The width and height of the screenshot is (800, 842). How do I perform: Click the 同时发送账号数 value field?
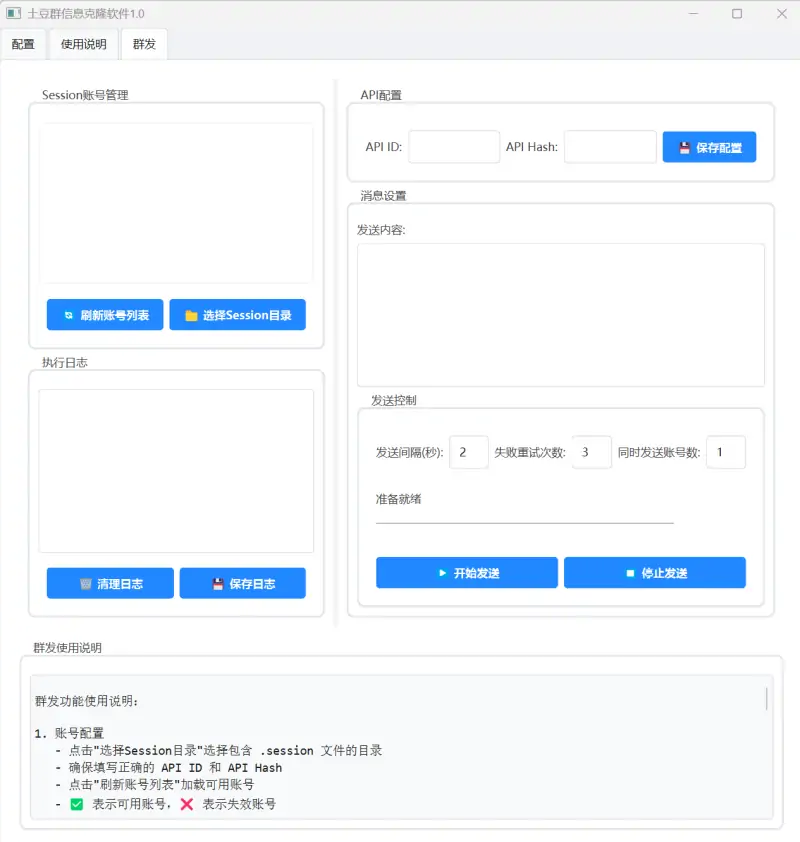pyautogui.click(x=725, y=452)
